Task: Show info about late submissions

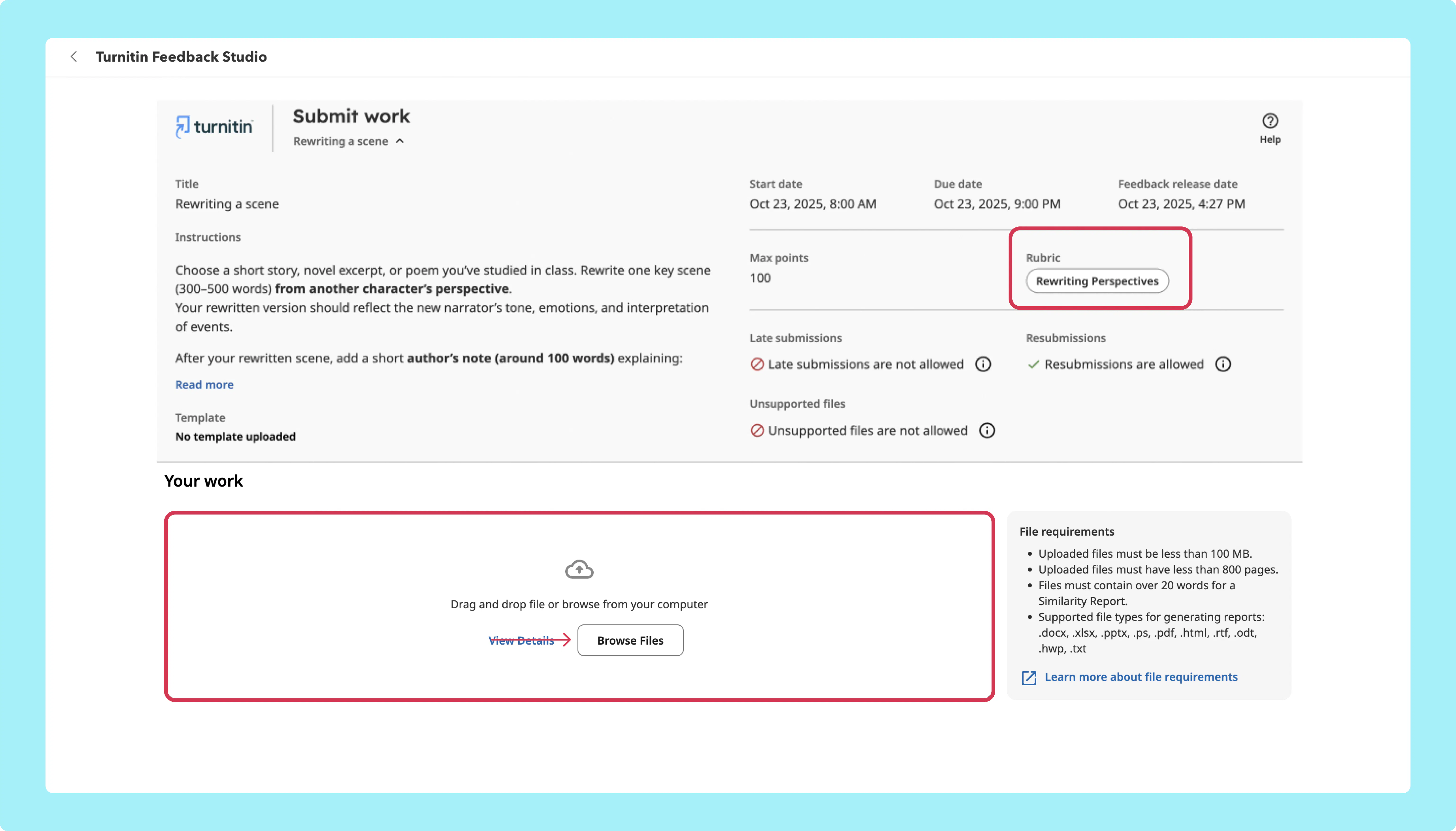Action: point(983,364)
